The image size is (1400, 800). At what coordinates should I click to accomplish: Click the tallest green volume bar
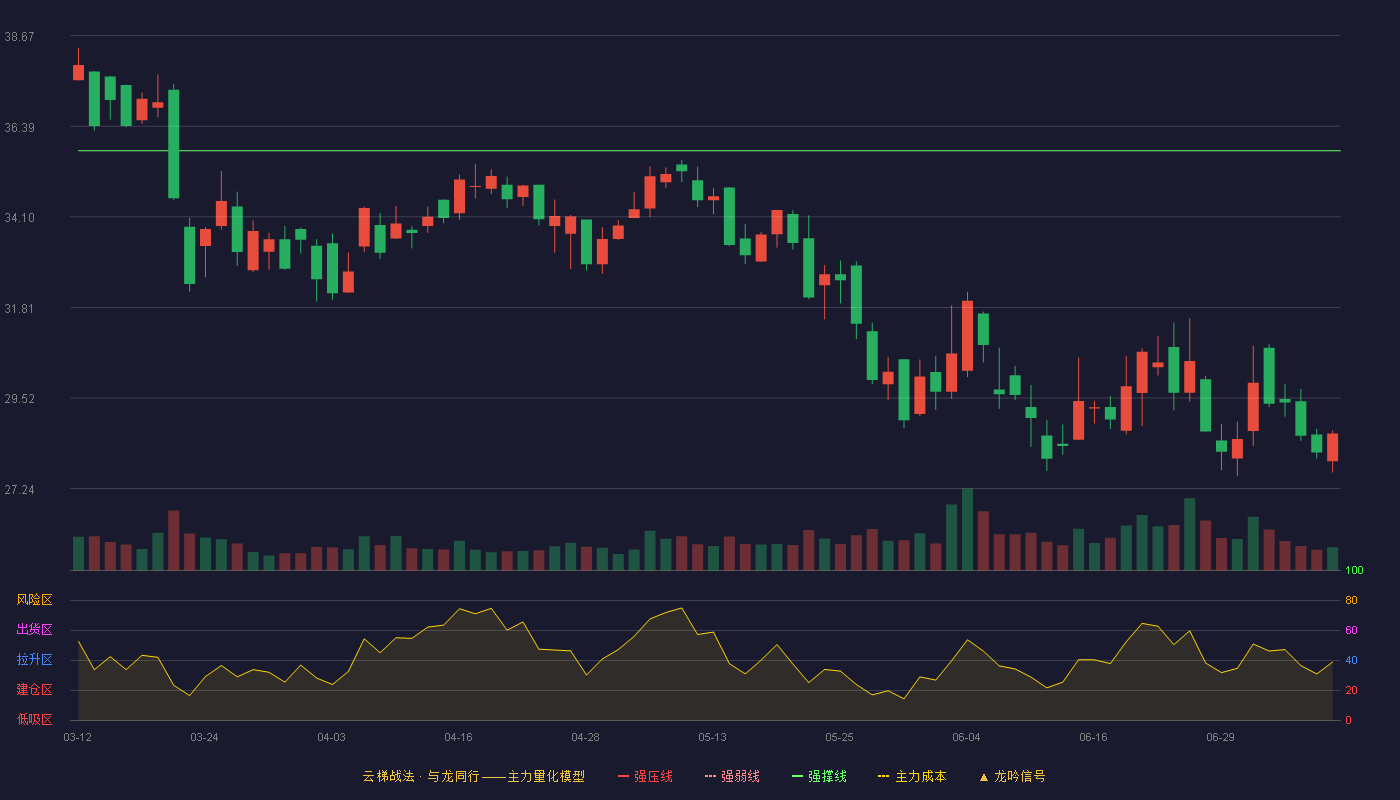coord(967,529)
